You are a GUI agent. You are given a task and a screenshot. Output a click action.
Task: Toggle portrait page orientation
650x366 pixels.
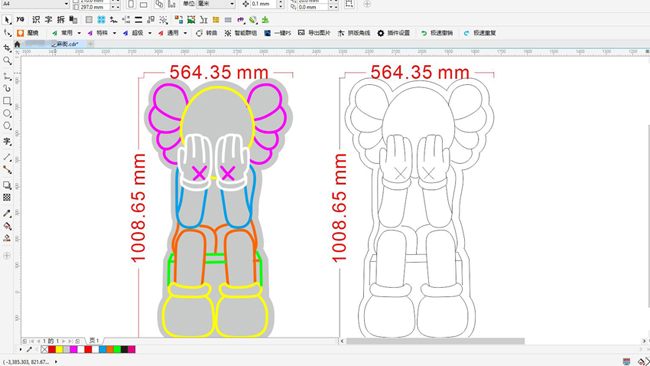[131, 4]
